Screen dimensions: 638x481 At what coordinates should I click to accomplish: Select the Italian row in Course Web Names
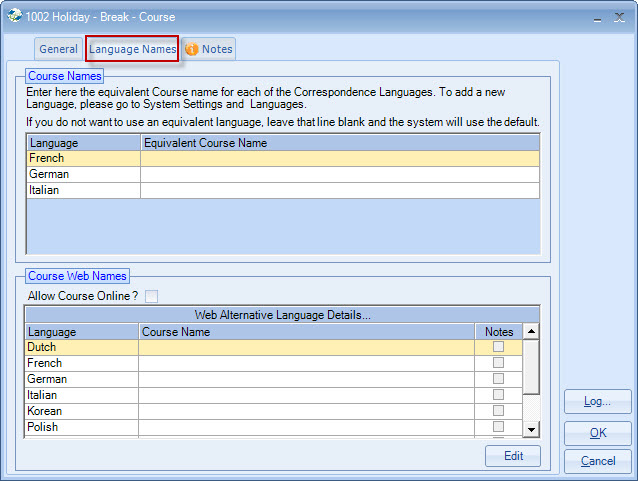pyautogui.click(x=274, y=395)
